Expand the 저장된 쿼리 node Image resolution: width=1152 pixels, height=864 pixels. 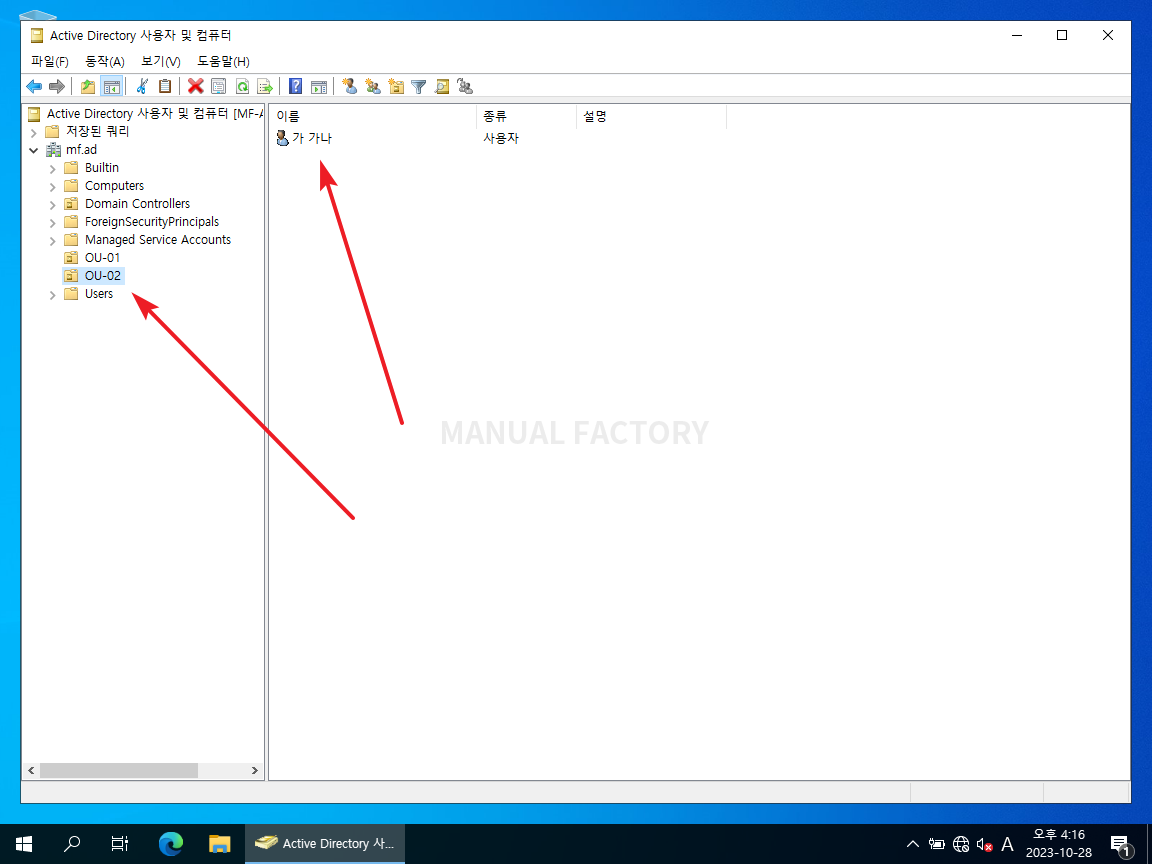[34, 132]
